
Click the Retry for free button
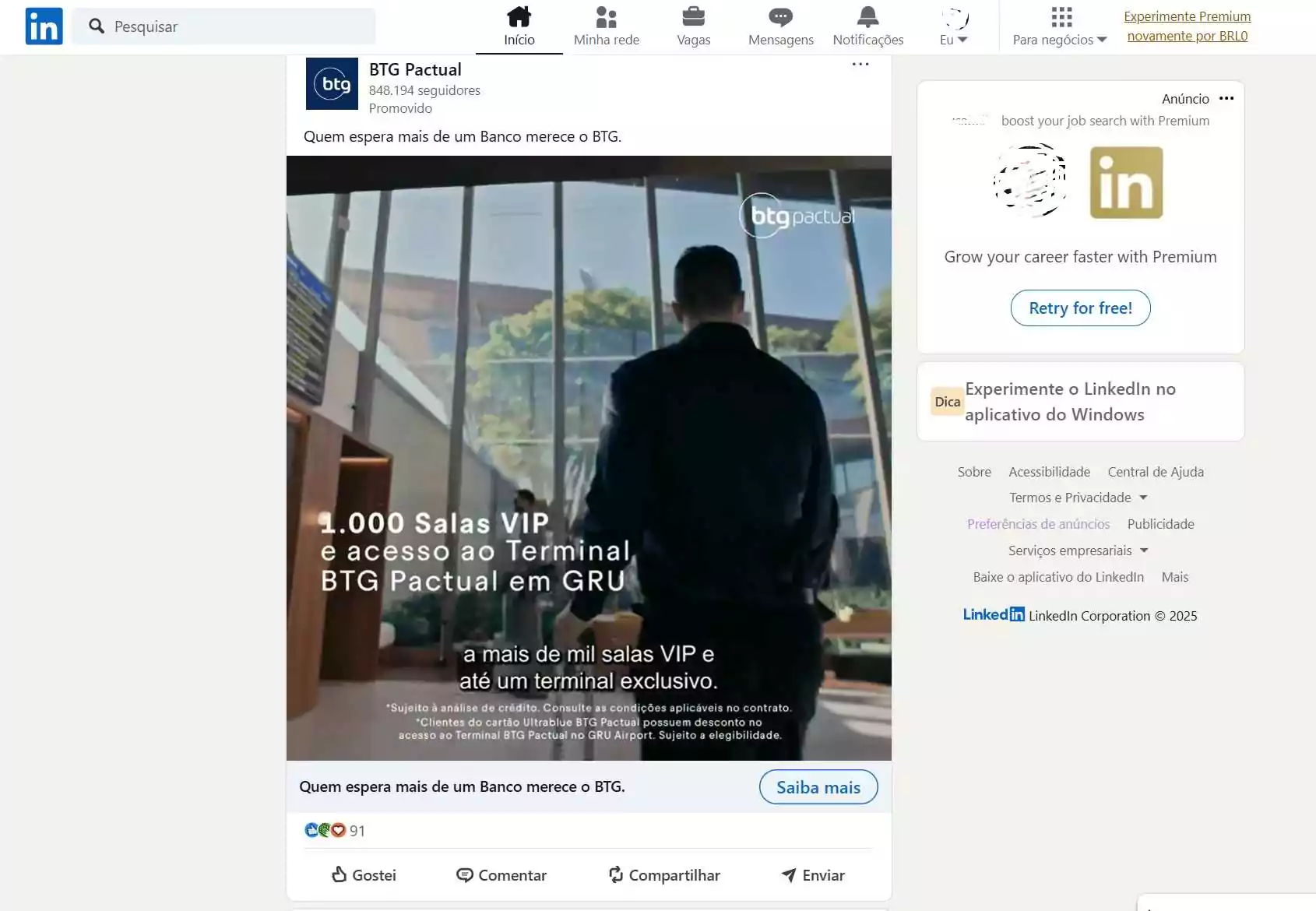click(1081, 308)
